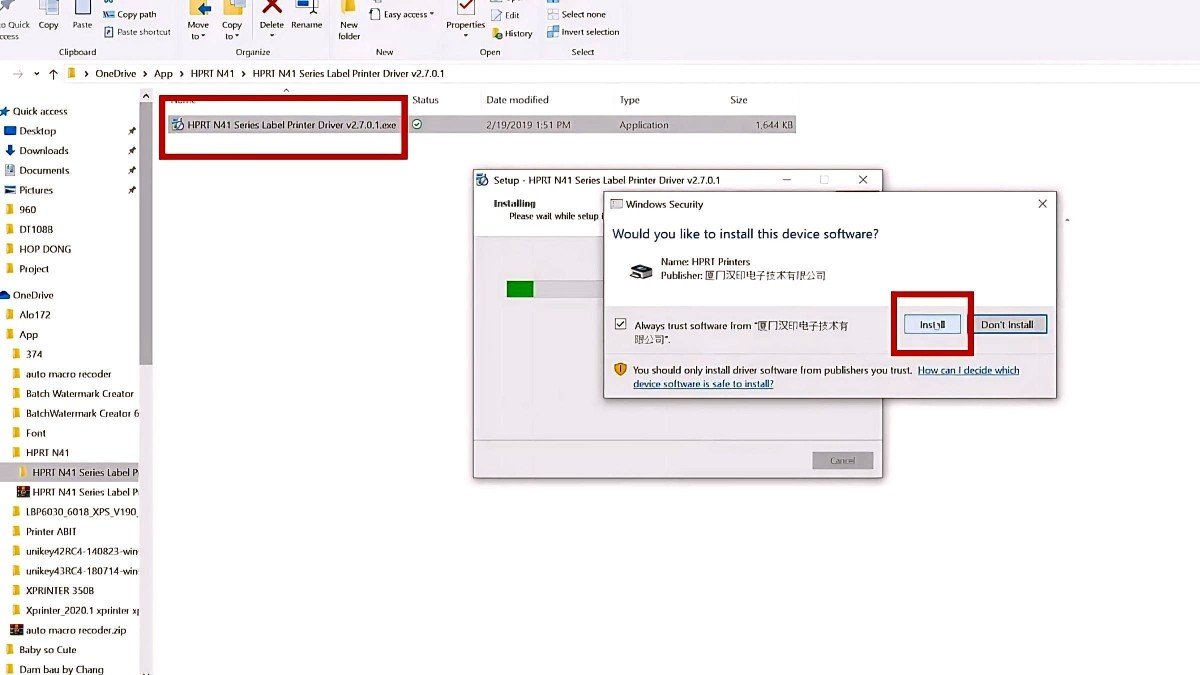Click the Install button
1200x675 pixels.
932,325
